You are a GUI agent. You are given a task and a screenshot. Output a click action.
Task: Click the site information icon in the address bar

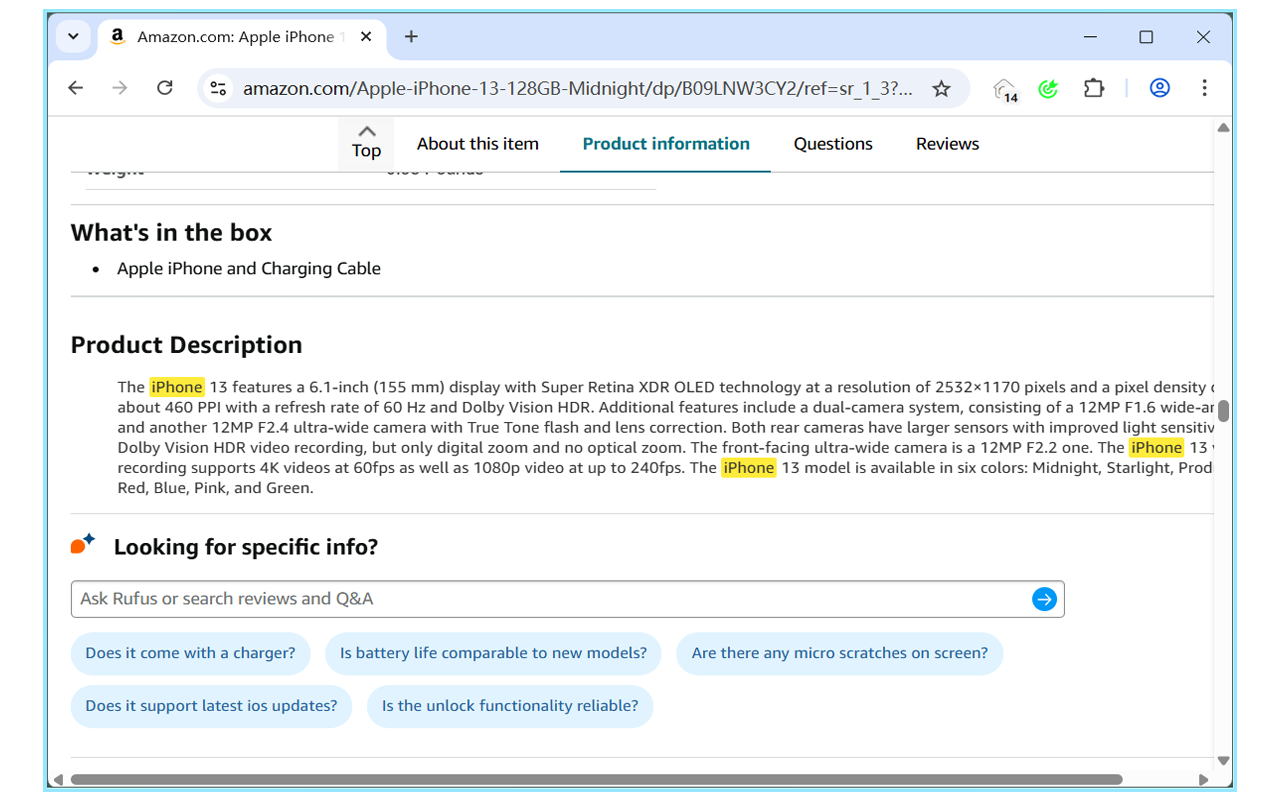pyautogui.click(x=218, y=89)
